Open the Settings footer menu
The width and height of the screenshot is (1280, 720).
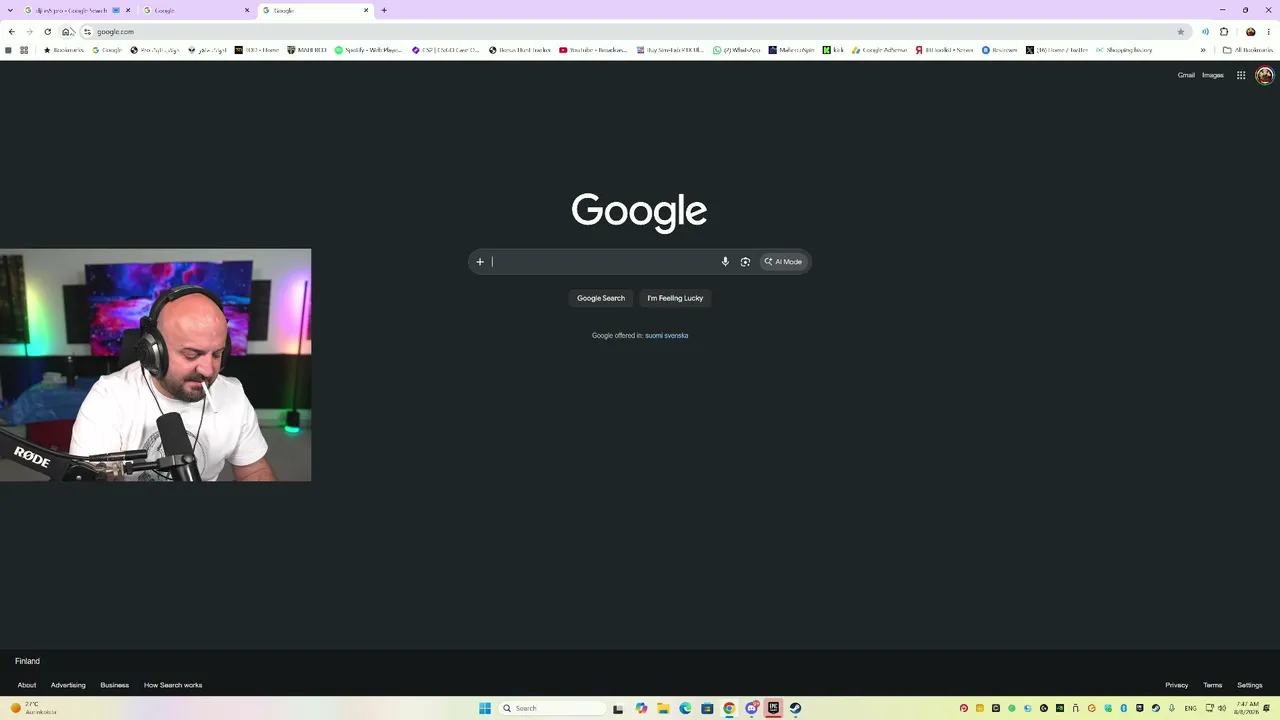pos(1250,685)
